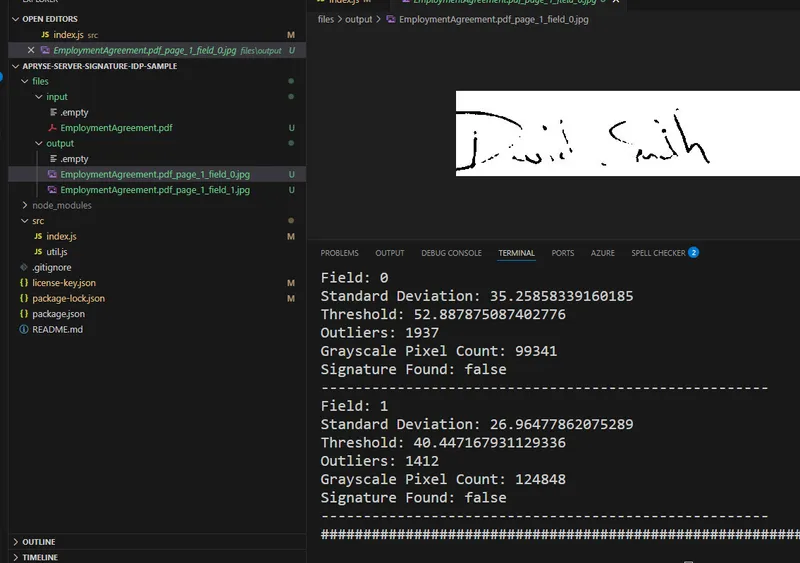
Task: Click the output breadcrumb segment
Action: pyautogui.click(x=359, y=19)
